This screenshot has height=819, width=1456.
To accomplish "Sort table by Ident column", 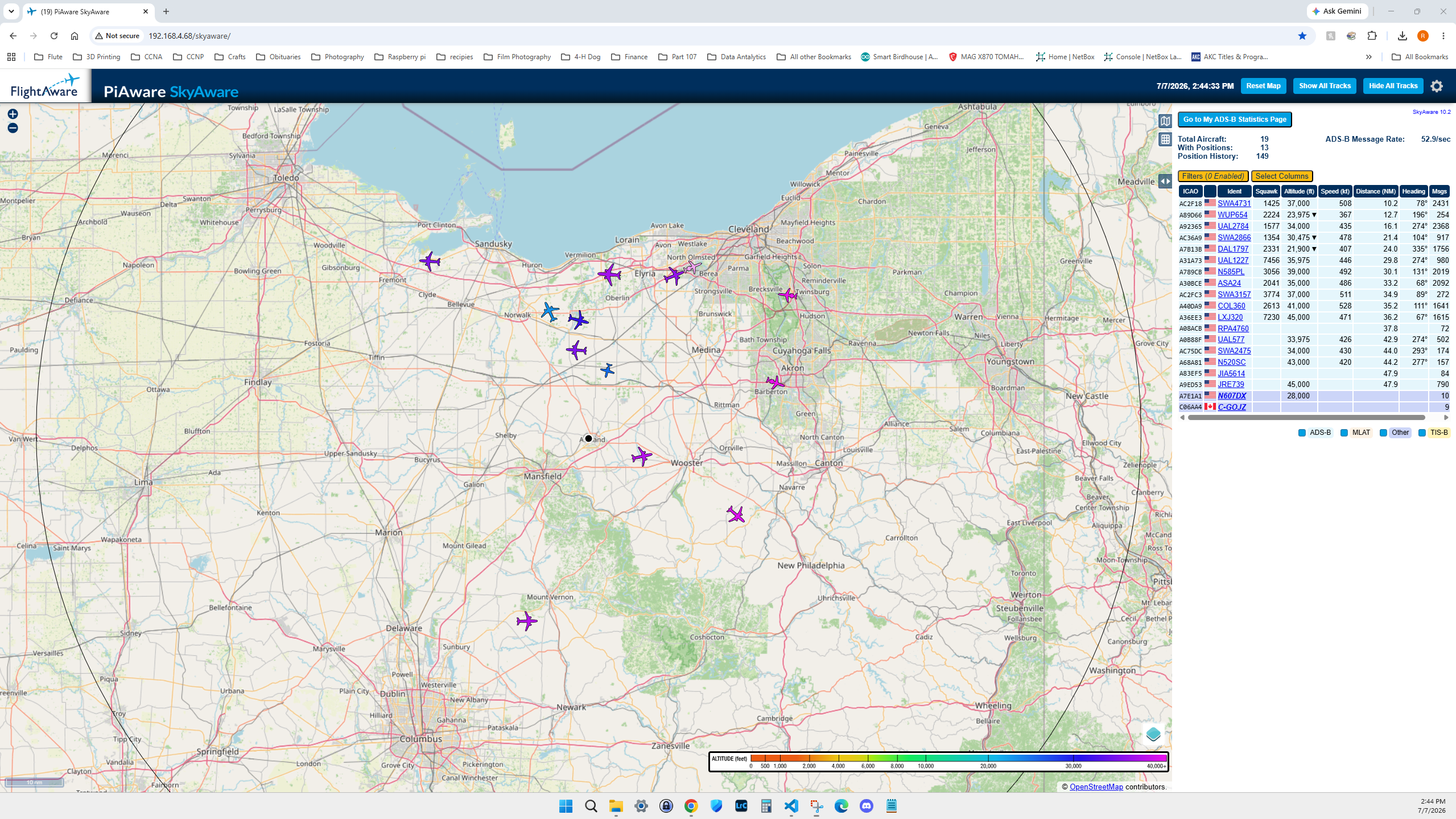I will tap(1234, 191).
